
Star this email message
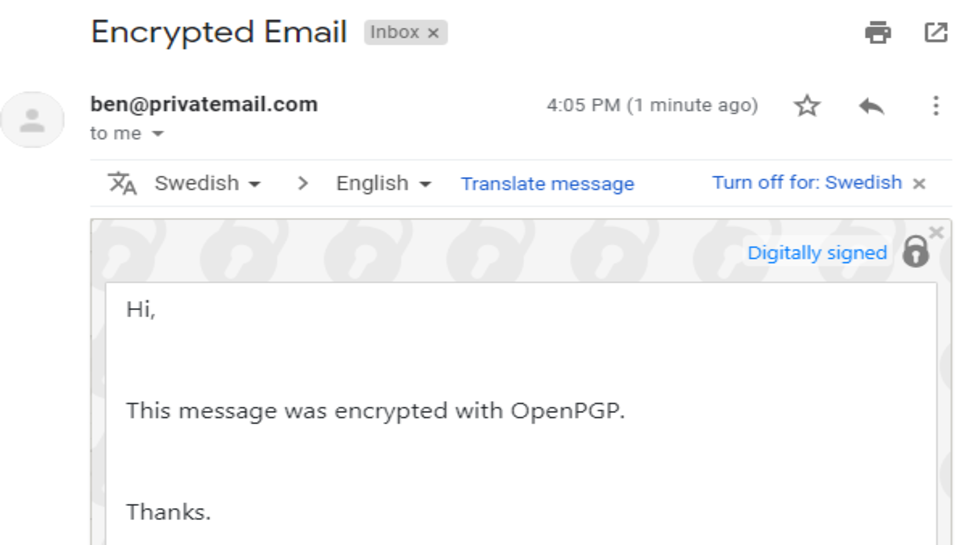(x=807, y=106)
